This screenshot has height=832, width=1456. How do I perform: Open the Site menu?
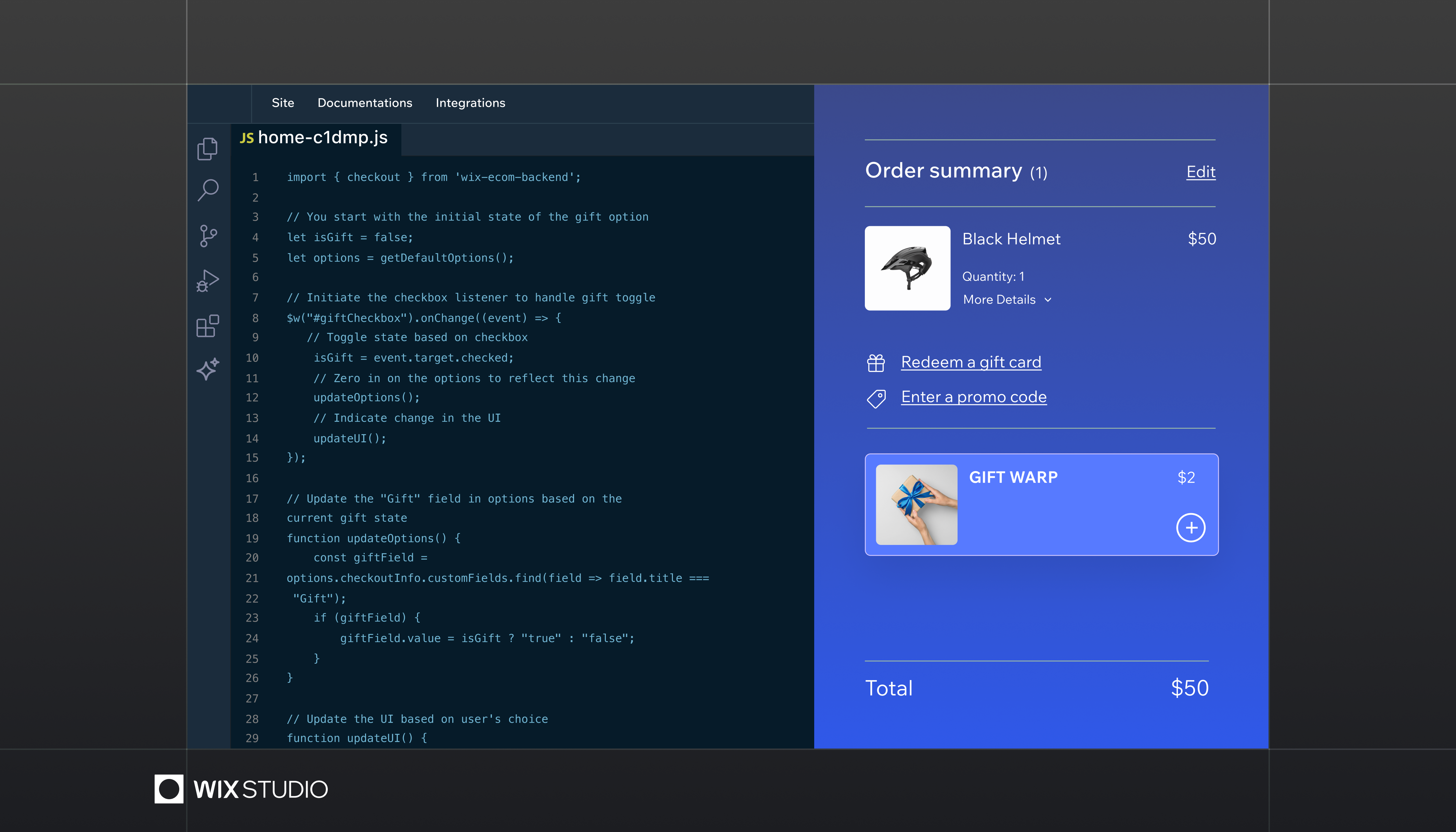(283, 103)
